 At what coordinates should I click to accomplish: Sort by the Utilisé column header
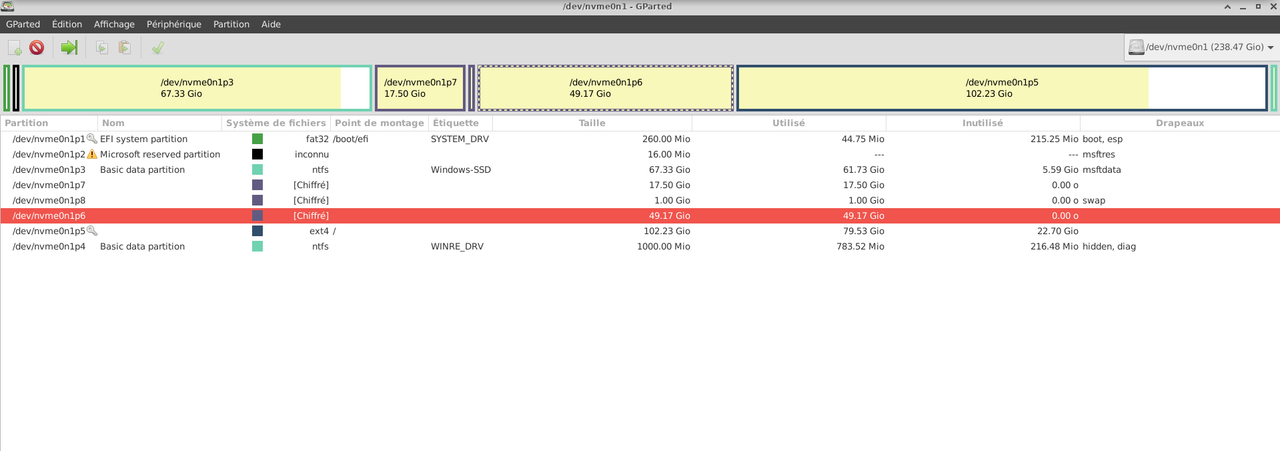(789, 123)
